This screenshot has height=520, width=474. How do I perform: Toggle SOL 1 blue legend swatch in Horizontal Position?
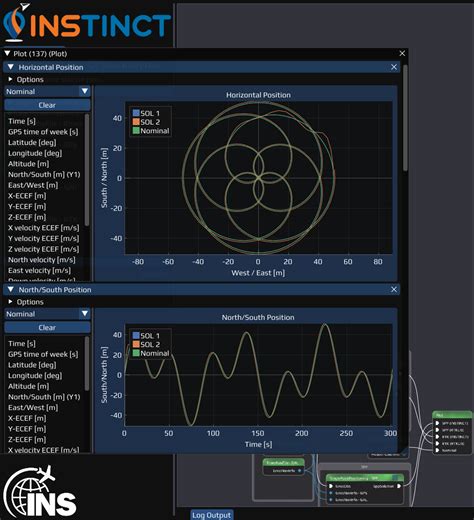coord(136,113)
